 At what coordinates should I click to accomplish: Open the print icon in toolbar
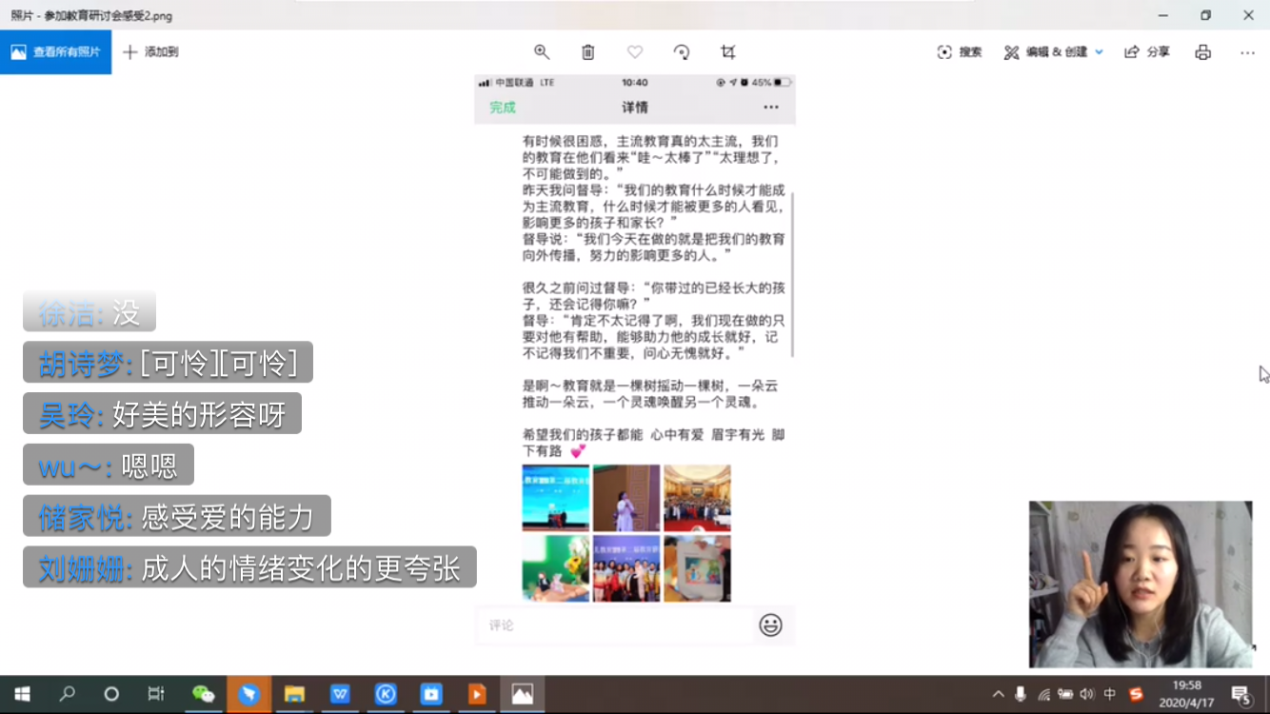(1203, 52)
